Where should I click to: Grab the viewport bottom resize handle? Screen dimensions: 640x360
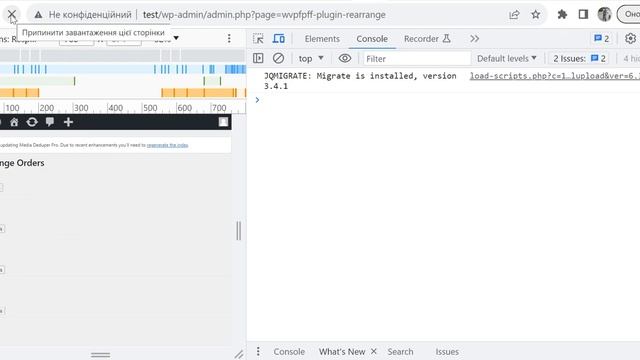(x=100, y=355)
